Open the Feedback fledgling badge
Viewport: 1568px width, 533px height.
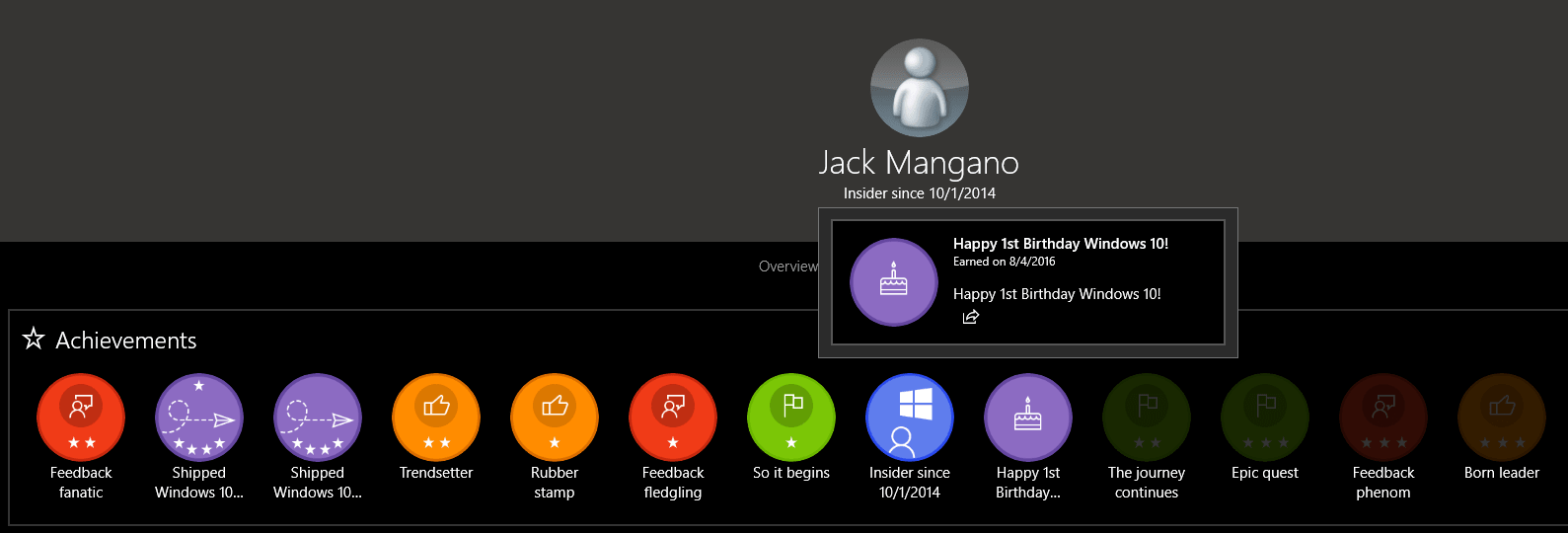[673, 418]
